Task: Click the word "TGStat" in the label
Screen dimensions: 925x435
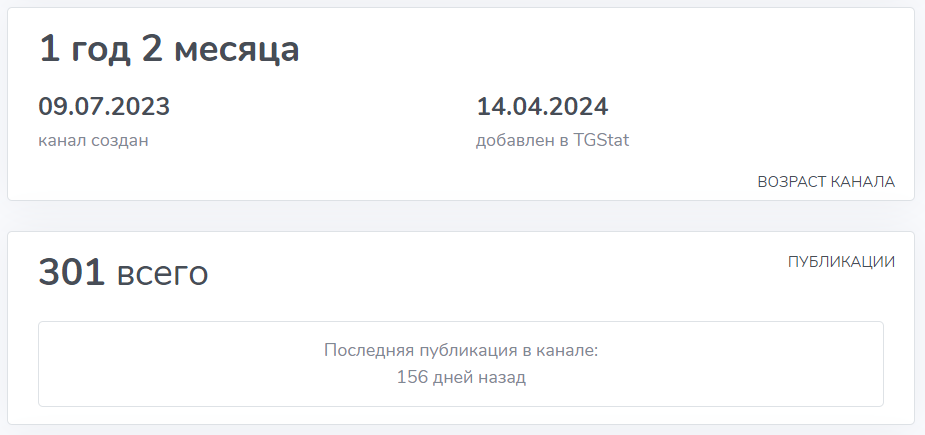Action: (601, 140)
